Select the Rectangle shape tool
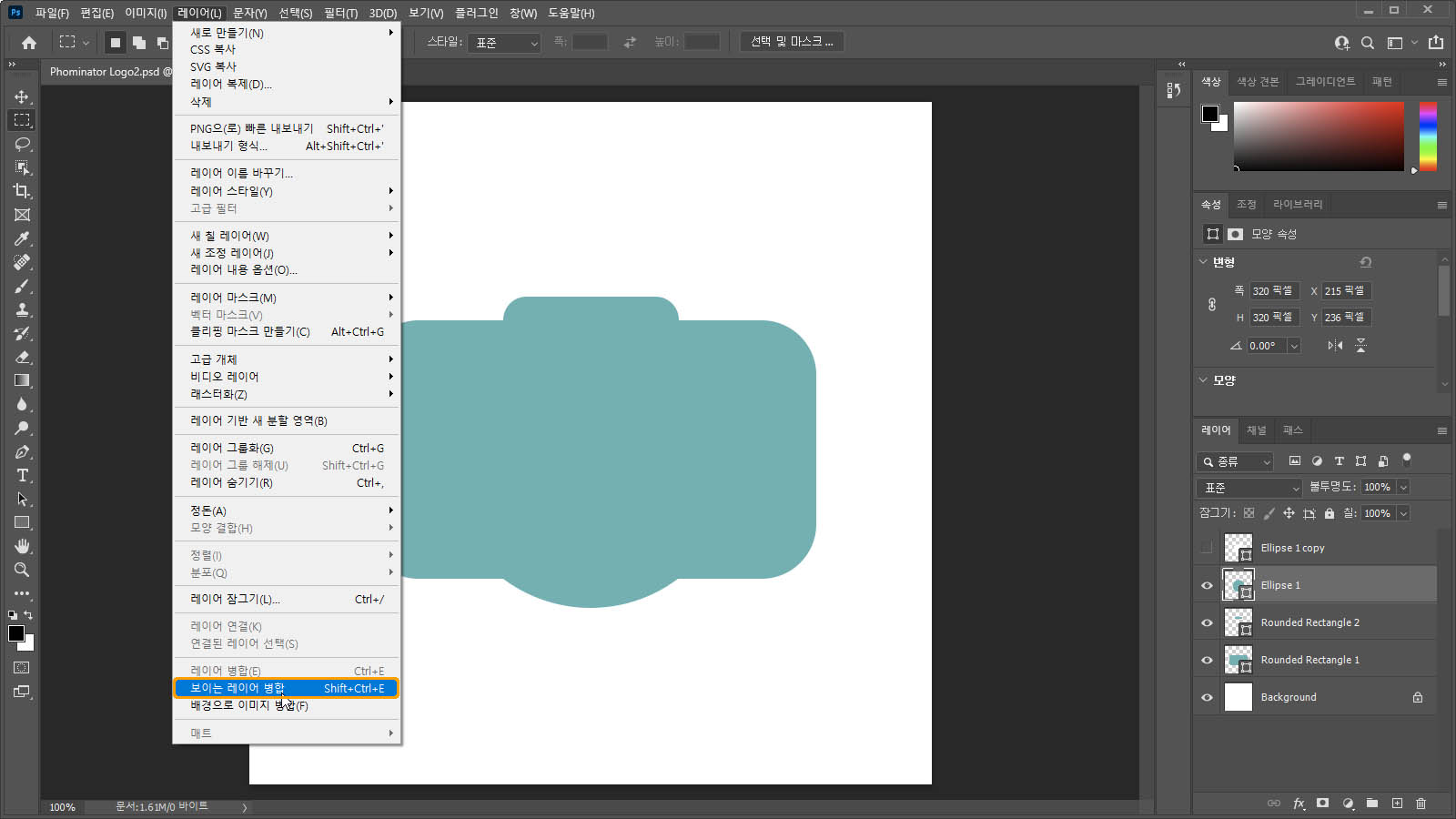This screenshot has height=819, width=1456. click(22, 522)
